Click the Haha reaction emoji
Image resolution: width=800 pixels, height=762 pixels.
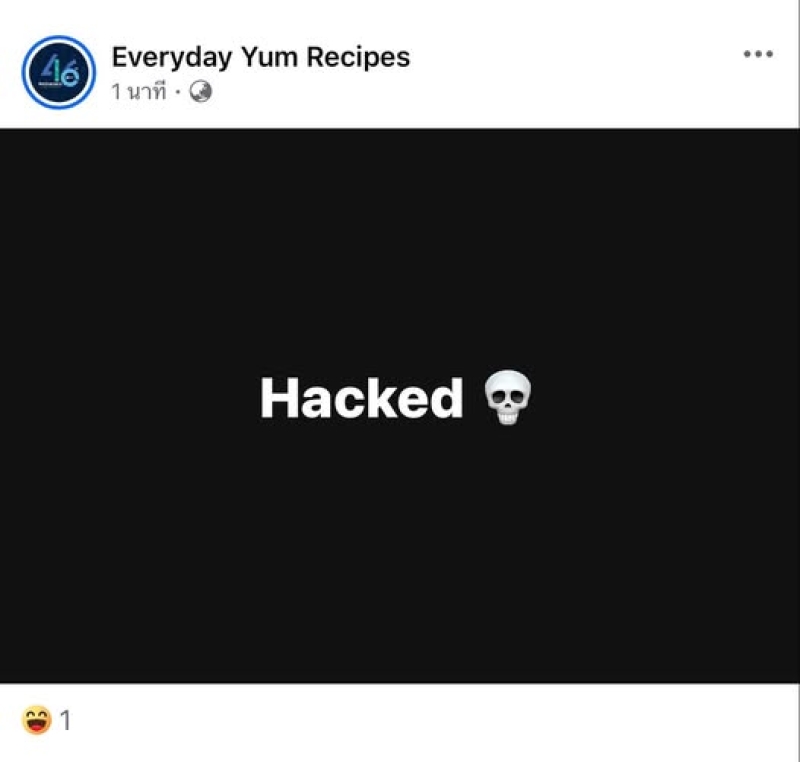pos(37,720)
